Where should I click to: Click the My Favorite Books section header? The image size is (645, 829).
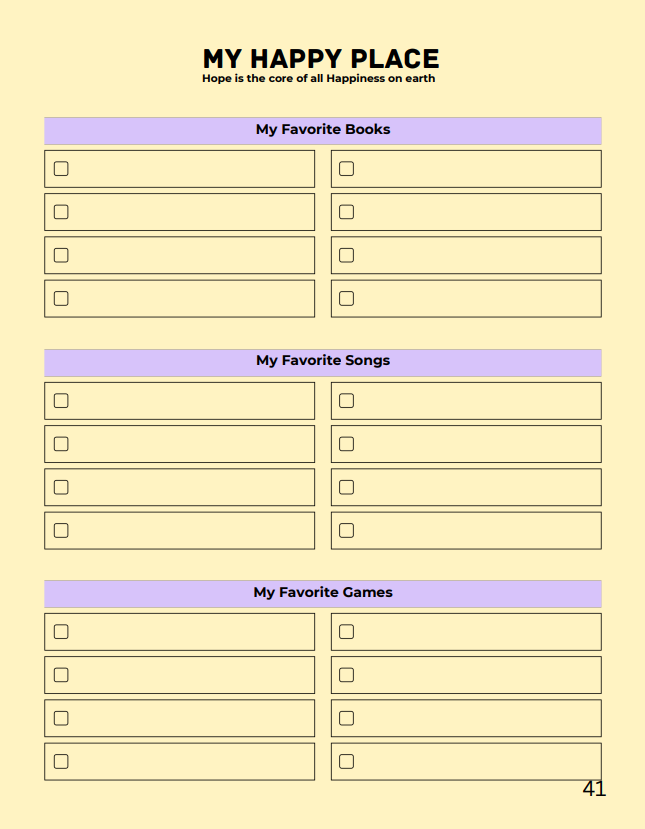coord(322,130)
